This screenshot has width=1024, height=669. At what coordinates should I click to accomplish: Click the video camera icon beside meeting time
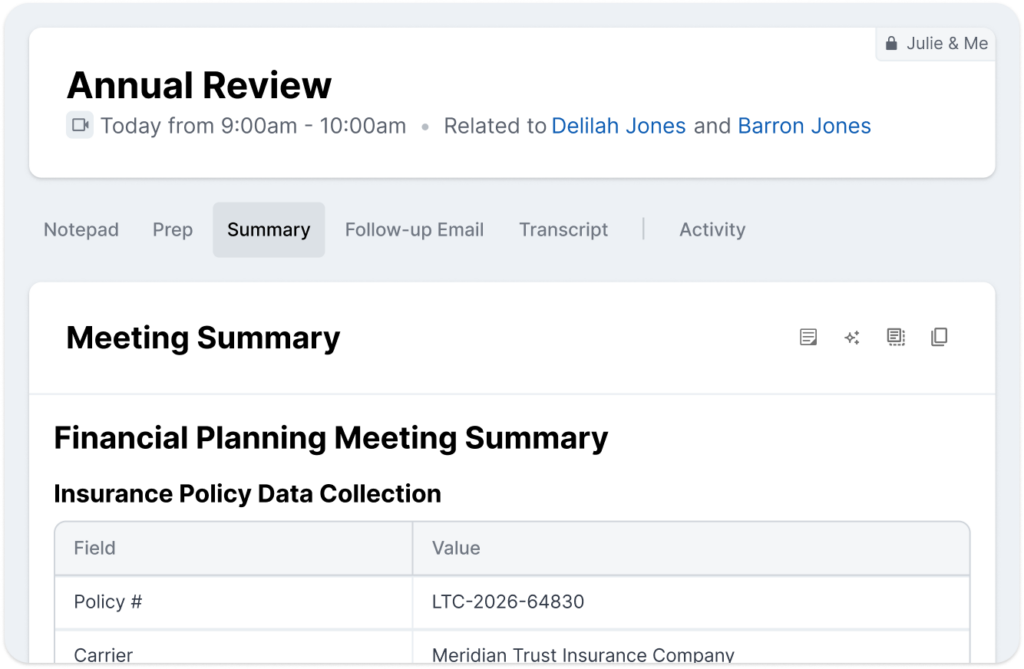[x=80, y=125]
